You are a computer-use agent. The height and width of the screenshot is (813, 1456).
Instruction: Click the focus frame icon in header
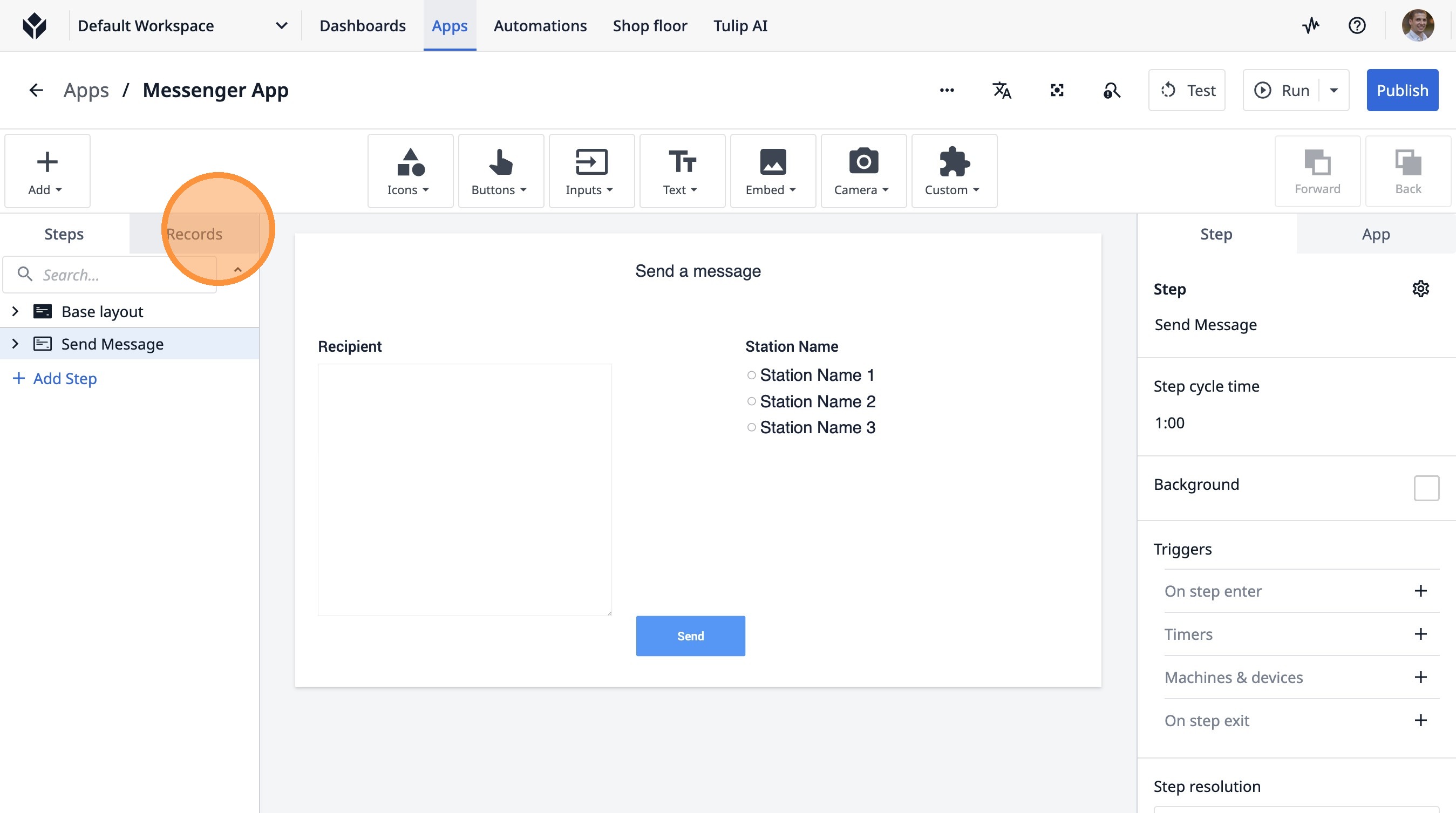1057,91
